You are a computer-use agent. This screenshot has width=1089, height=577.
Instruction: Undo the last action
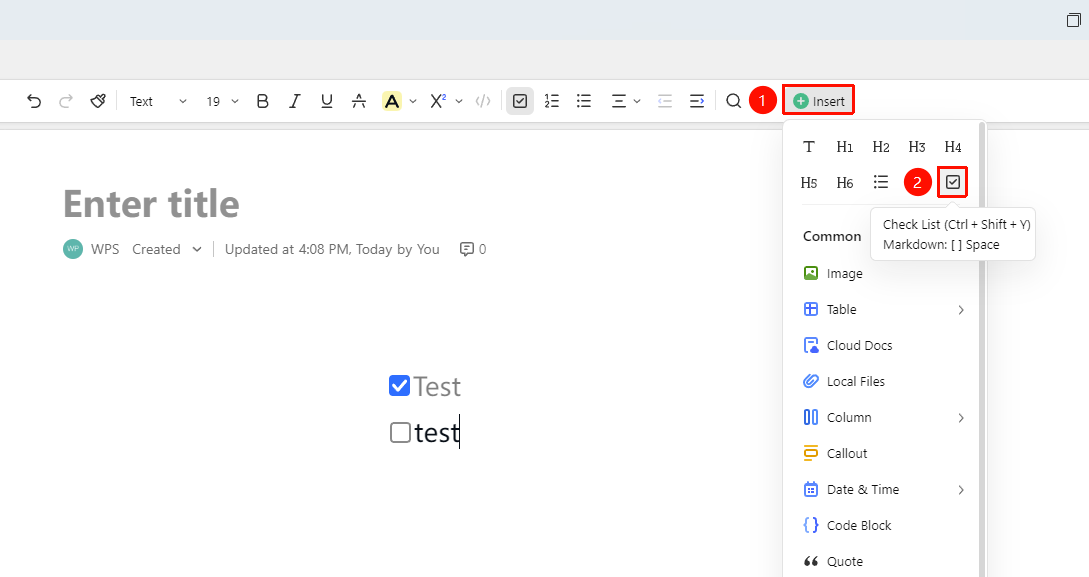34,101
